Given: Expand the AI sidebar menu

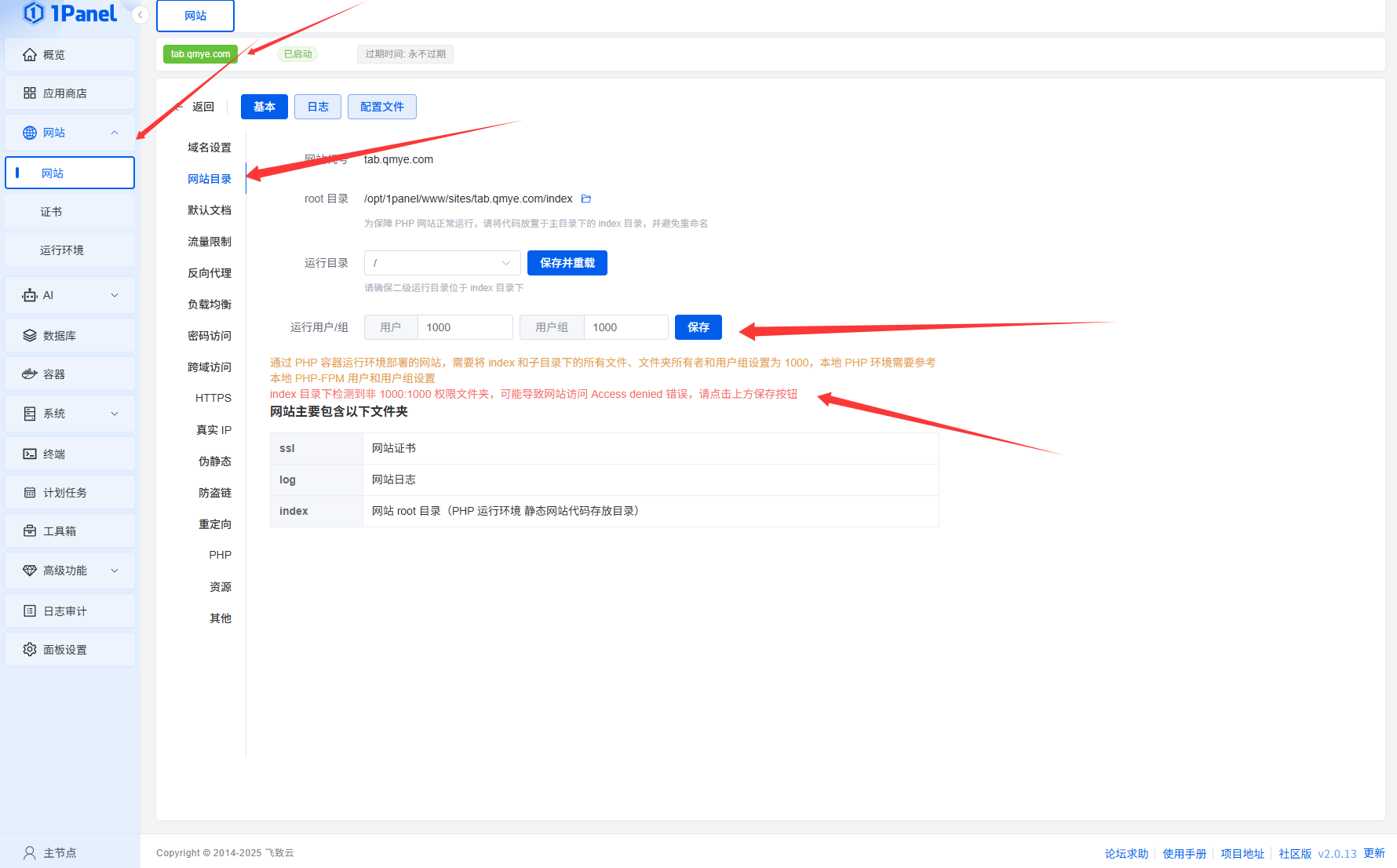Looking at the screenshot, I should pos(115,295).
